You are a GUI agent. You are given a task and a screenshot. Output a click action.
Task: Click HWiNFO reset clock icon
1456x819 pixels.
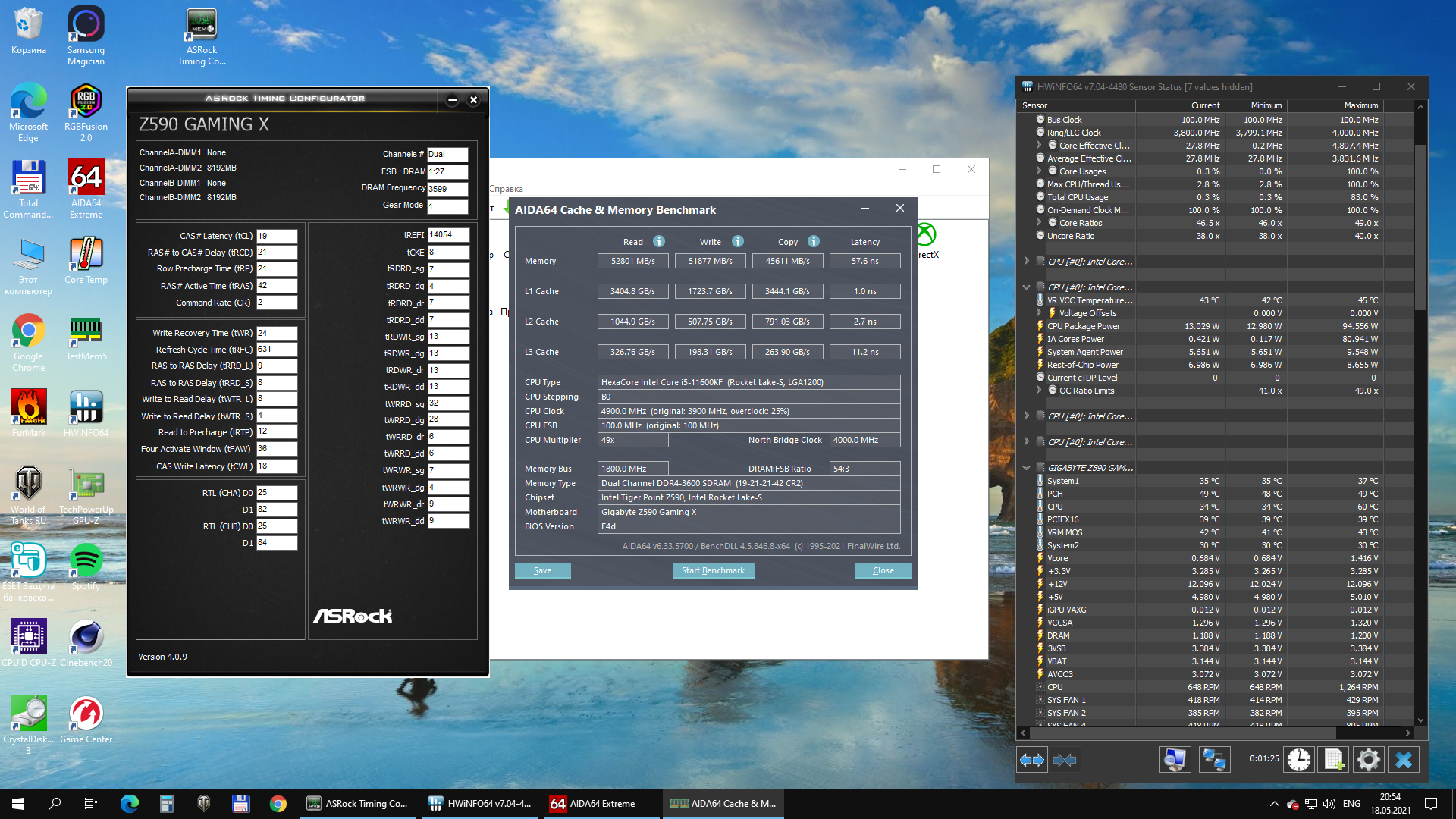pyautogui.click(x=1298, y=759)
